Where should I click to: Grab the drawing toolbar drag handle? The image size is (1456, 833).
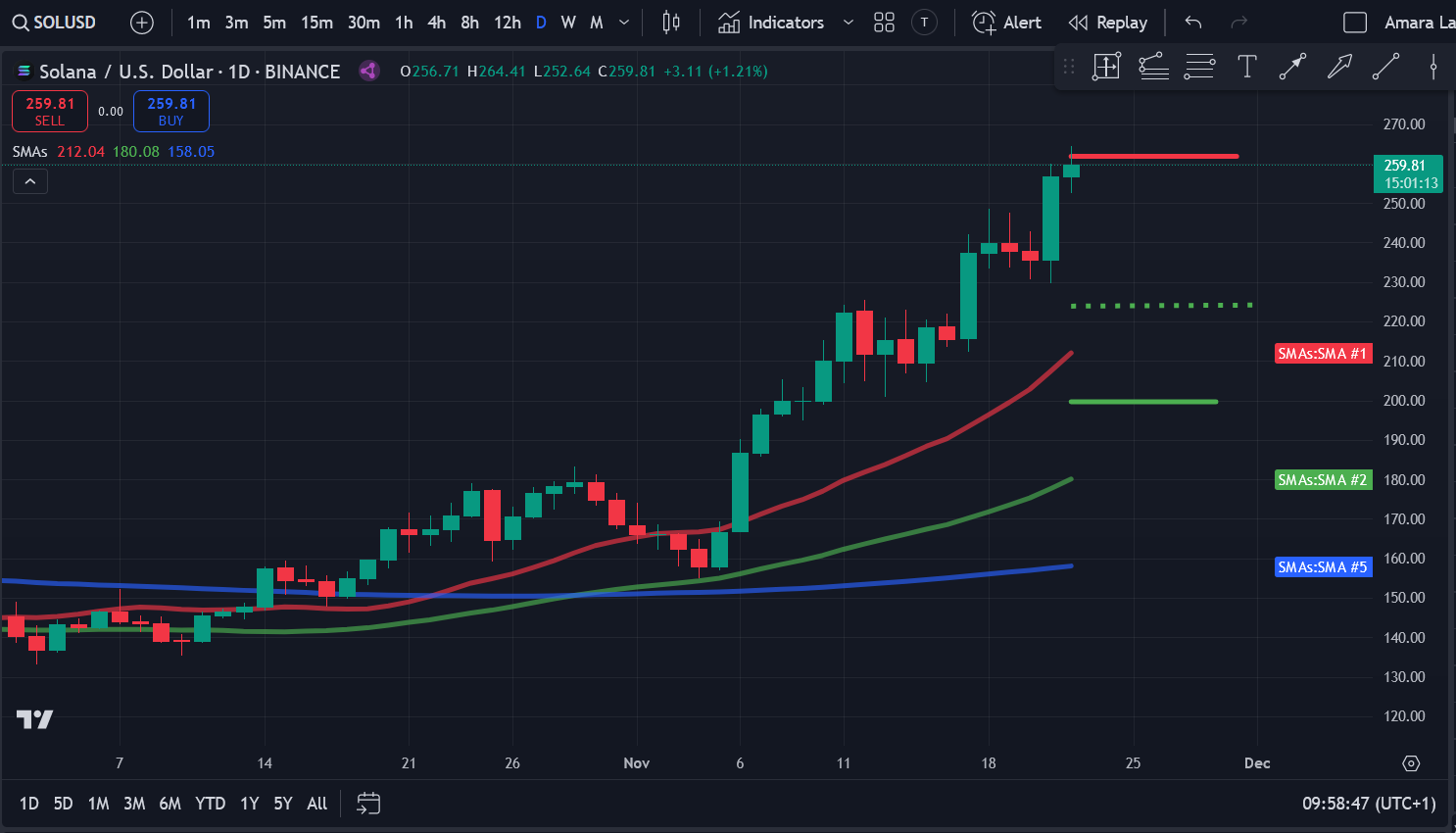point(1069,67)
